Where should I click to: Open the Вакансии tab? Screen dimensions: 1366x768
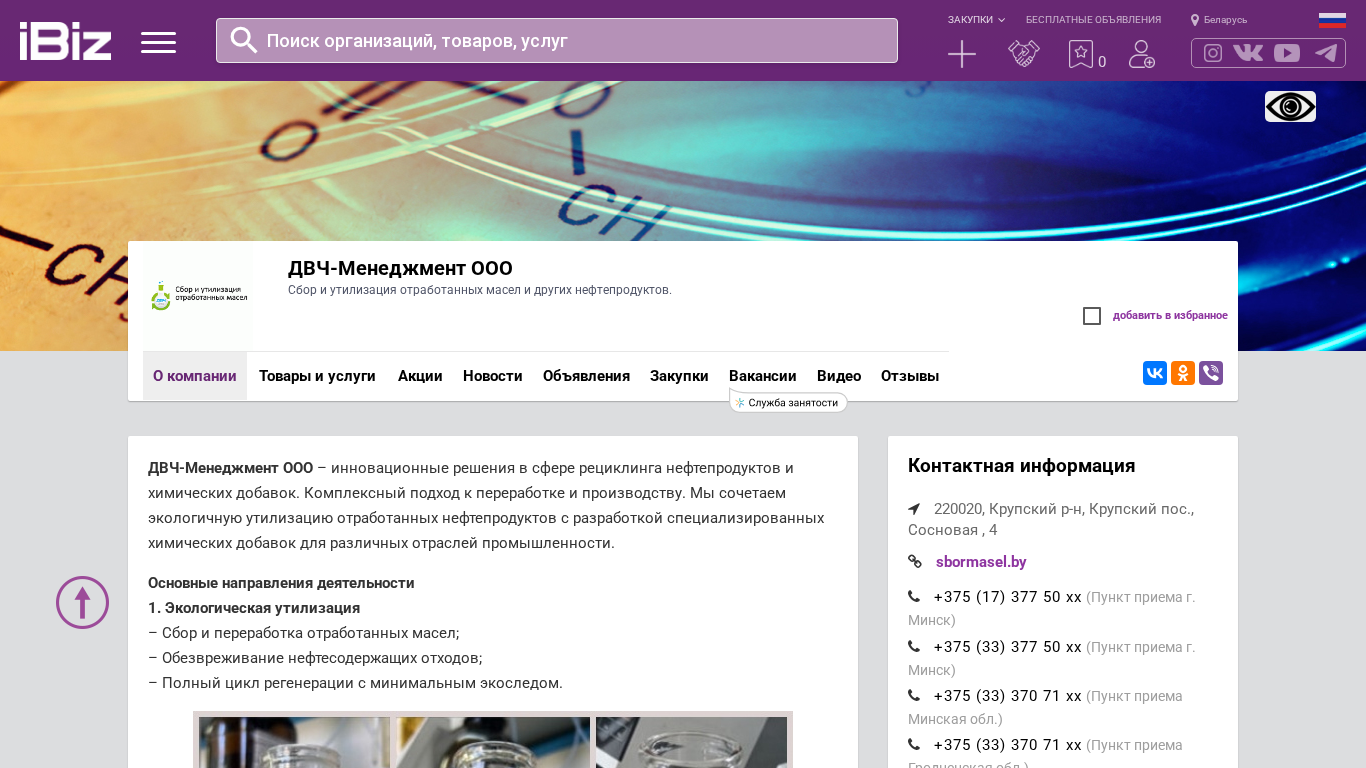(762, 376)
